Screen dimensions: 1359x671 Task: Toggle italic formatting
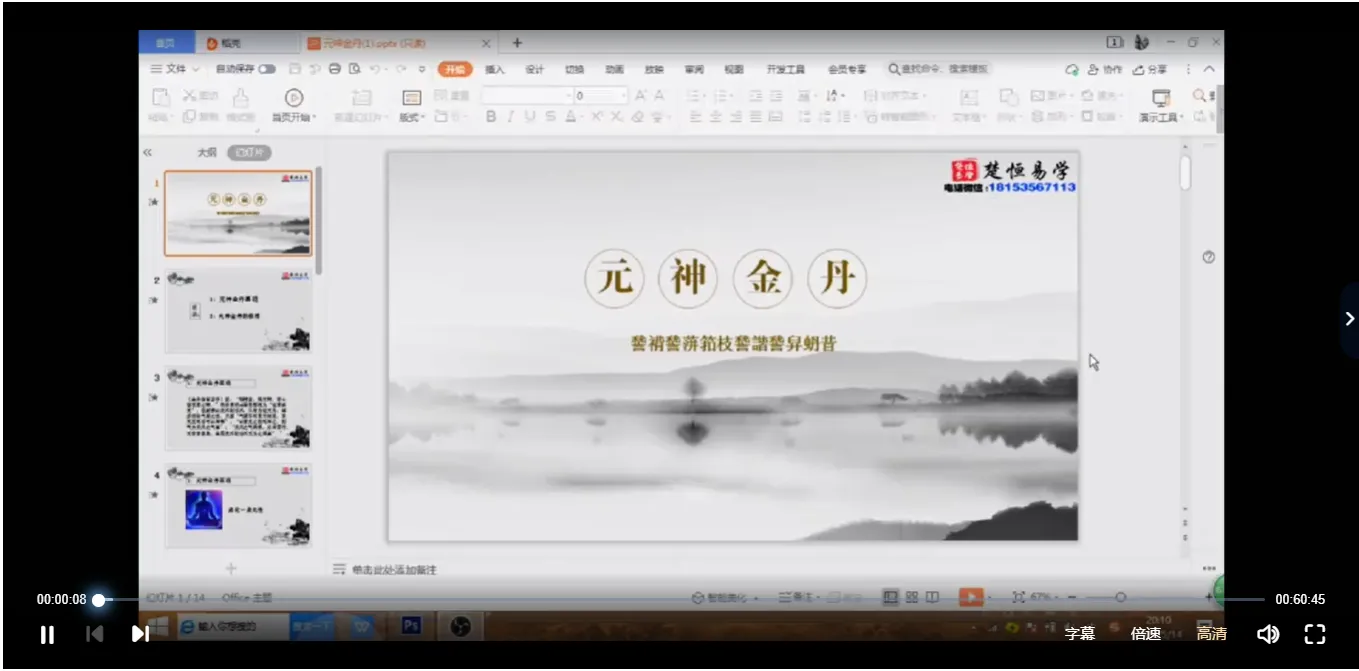click(x=511, y=117)
